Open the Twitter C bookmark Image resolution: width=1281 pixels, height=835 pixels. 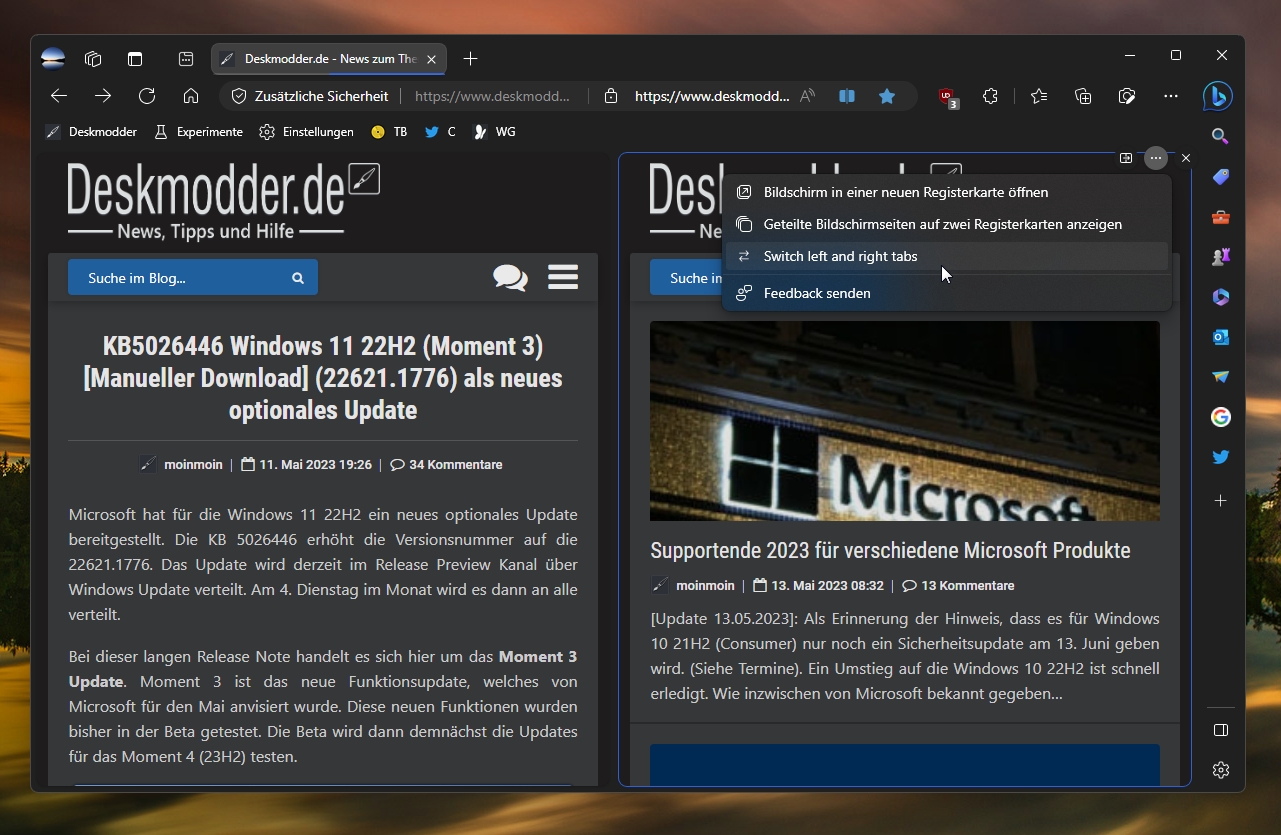(x=440, y=132)
